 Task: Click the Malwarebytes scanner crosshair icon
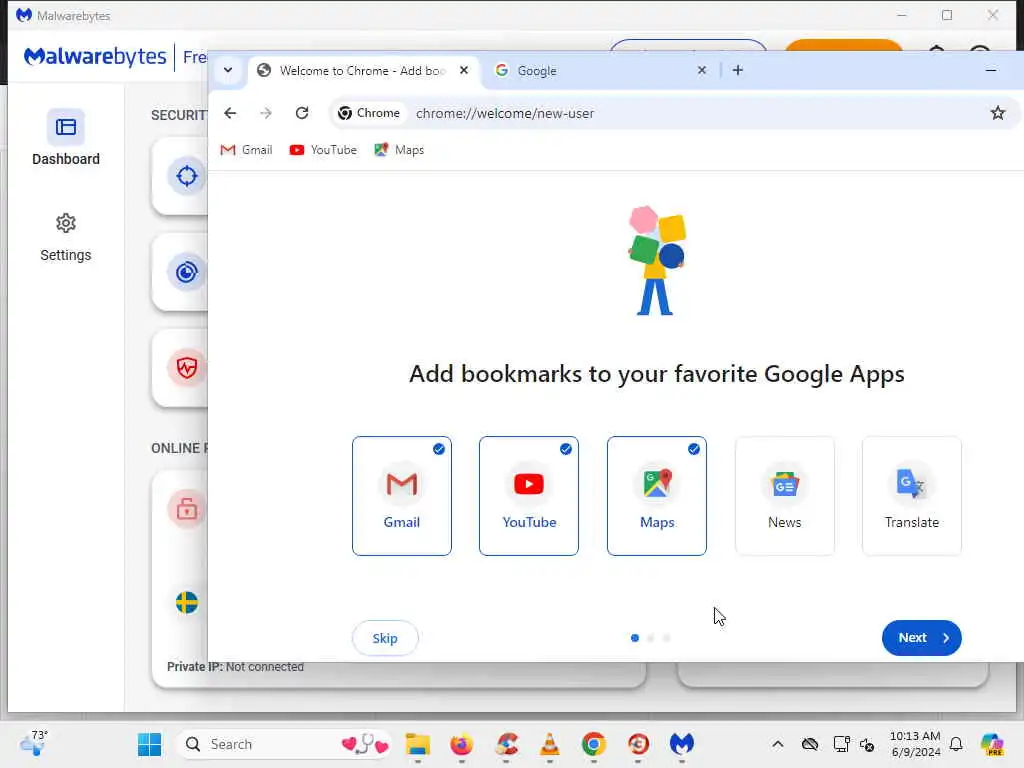[x=187, y=176]
